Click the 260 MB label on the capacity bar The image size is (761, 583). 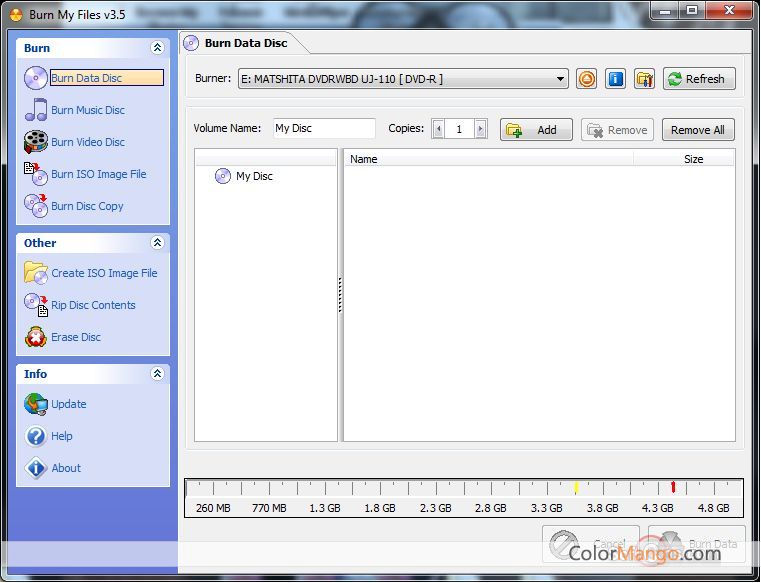[x=213, y=508]
